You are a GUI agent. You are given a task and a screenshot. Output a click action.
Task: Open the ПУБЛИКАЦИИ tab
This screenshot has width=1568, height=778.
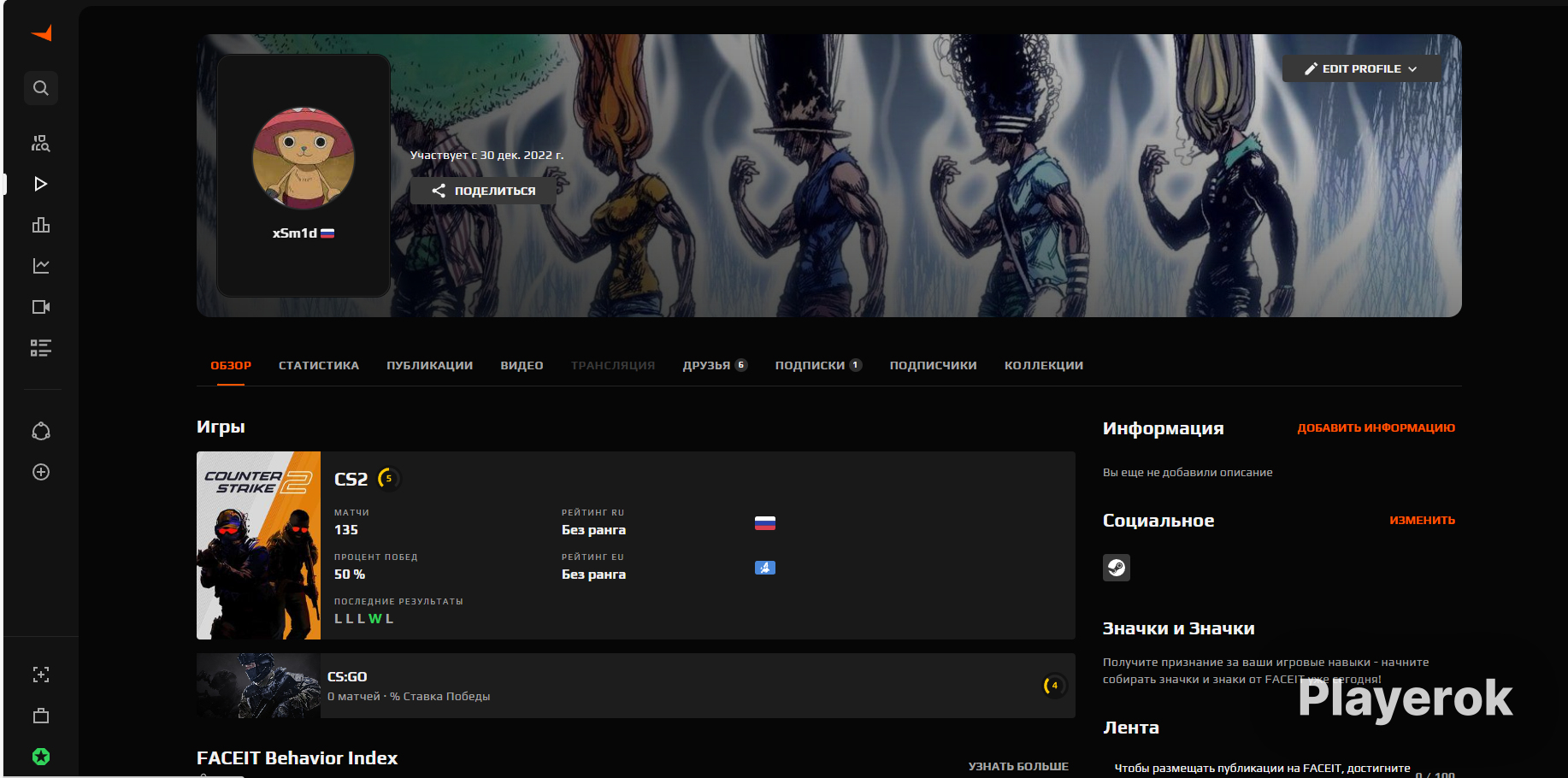click(x=429, y=365)
